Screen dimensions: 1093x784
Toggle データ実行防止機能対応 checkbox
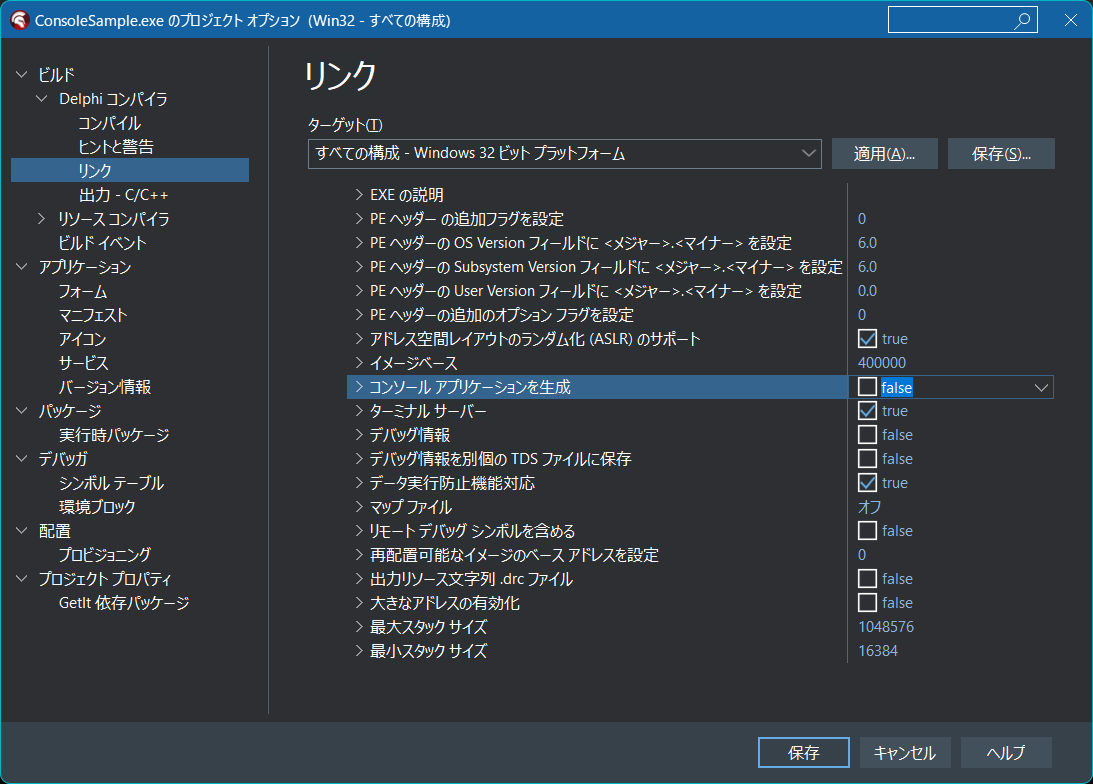(x=867, y=482)
